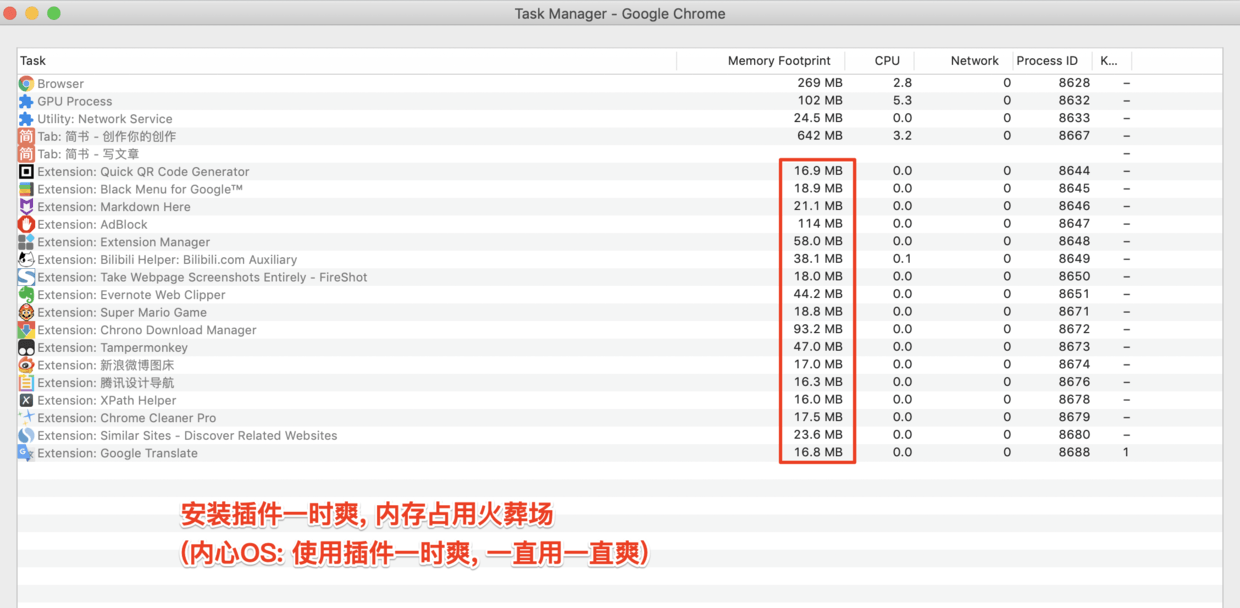1240x608 pixels.
Task: Select Extension: Quick QR Code Generator
Action: coord(620,172)
